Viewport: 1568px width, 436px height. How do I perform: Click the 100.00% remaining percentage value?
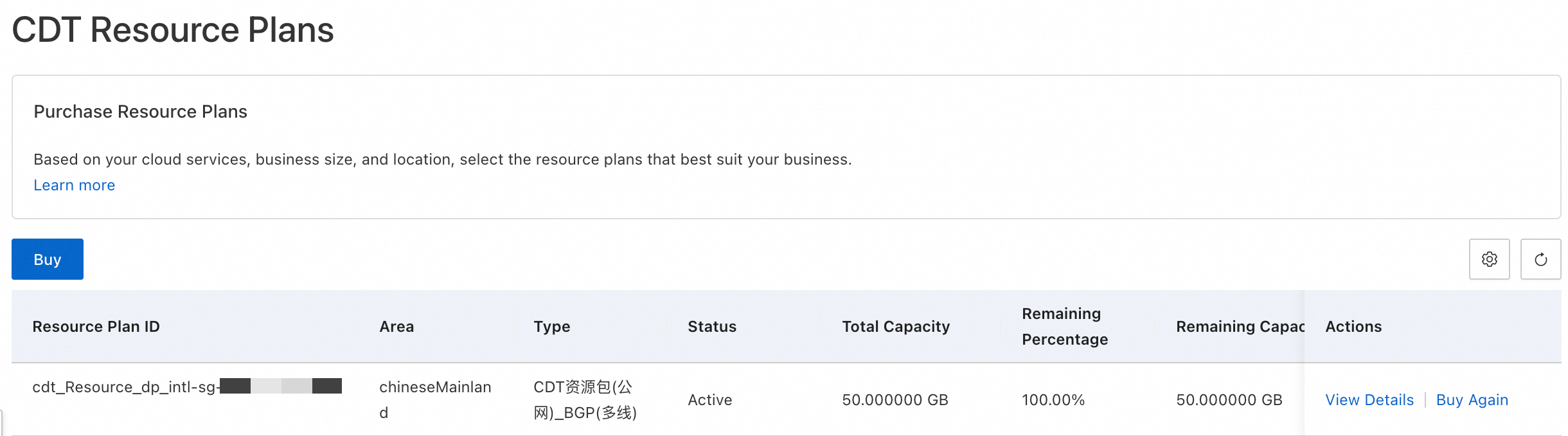coord(1053,400)
